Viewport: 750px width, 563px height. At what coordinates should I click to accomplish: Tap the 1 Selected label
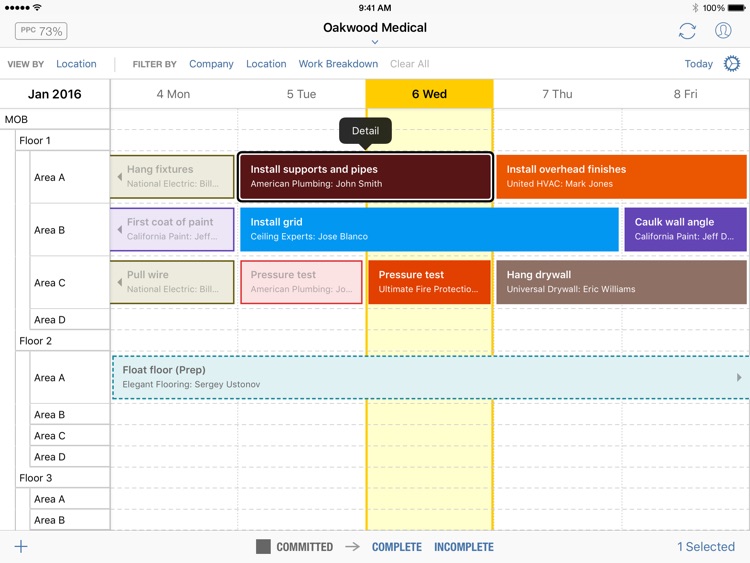point(706,547)
